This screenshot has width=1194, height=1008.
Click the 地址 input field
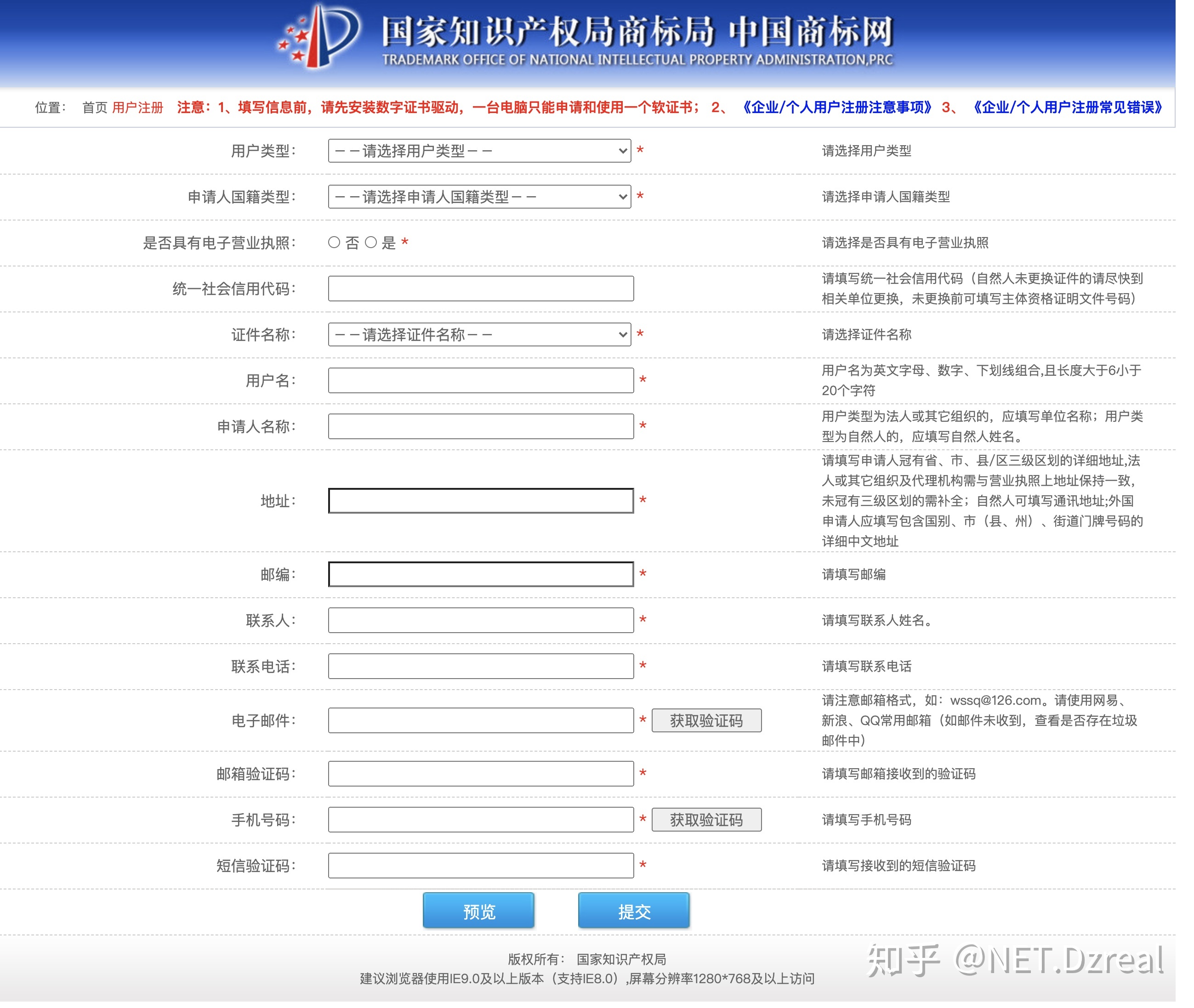pyautogui.click(x=481, y=501)
